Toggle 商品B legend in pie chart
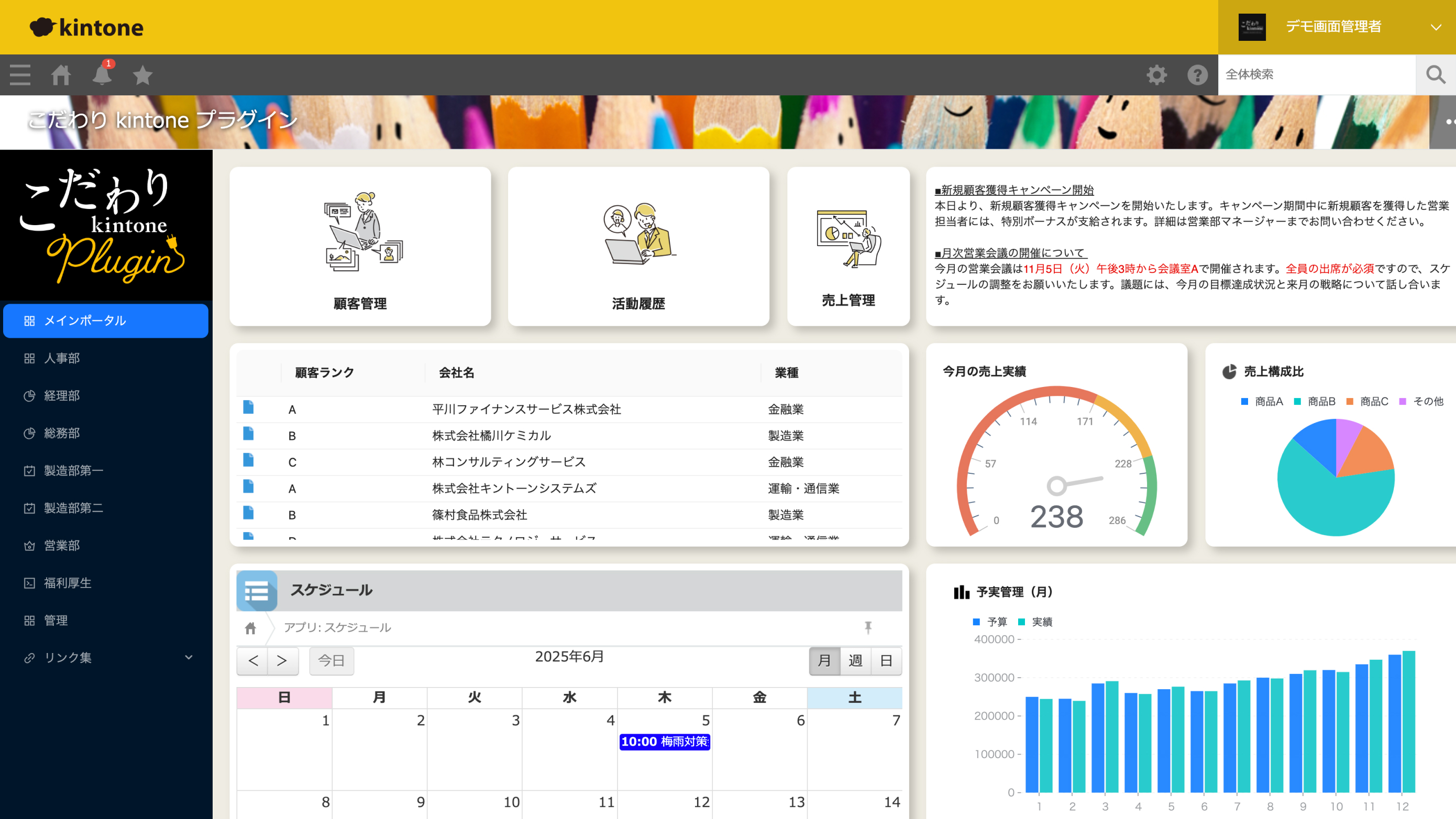Image resolution: width=1456 pixels, height=819 pixels. click(x=1315, y=401)
